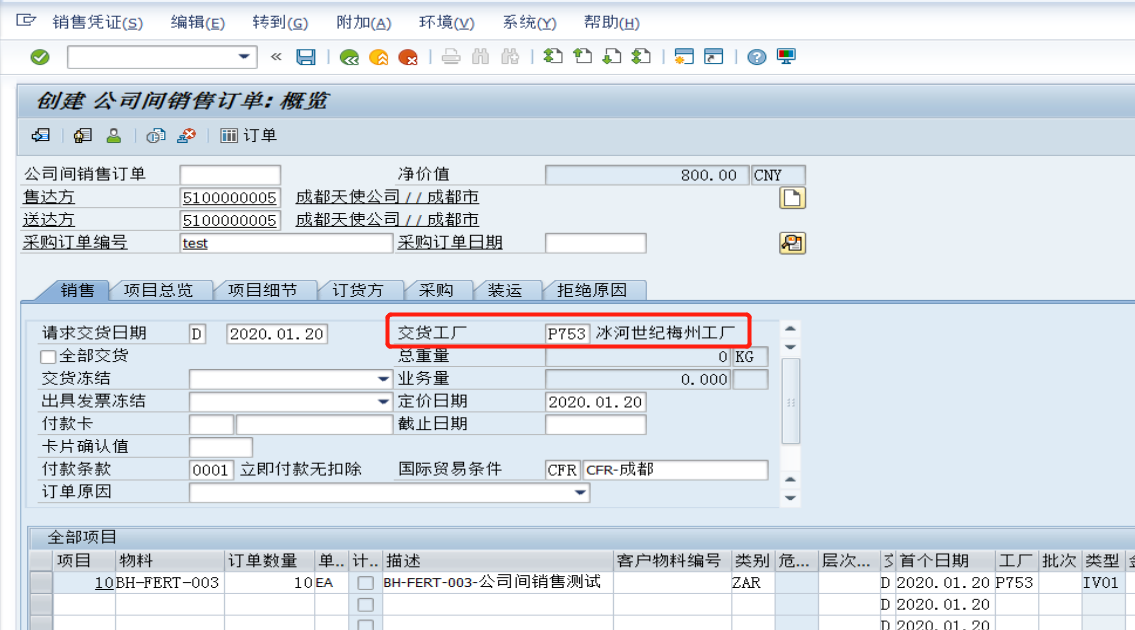
Task: Go back using the green Back icon
Action: tap(349, 56)
